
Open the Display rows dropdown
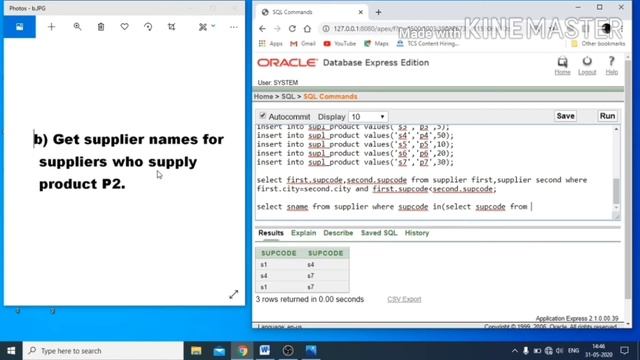click(368, 117)
